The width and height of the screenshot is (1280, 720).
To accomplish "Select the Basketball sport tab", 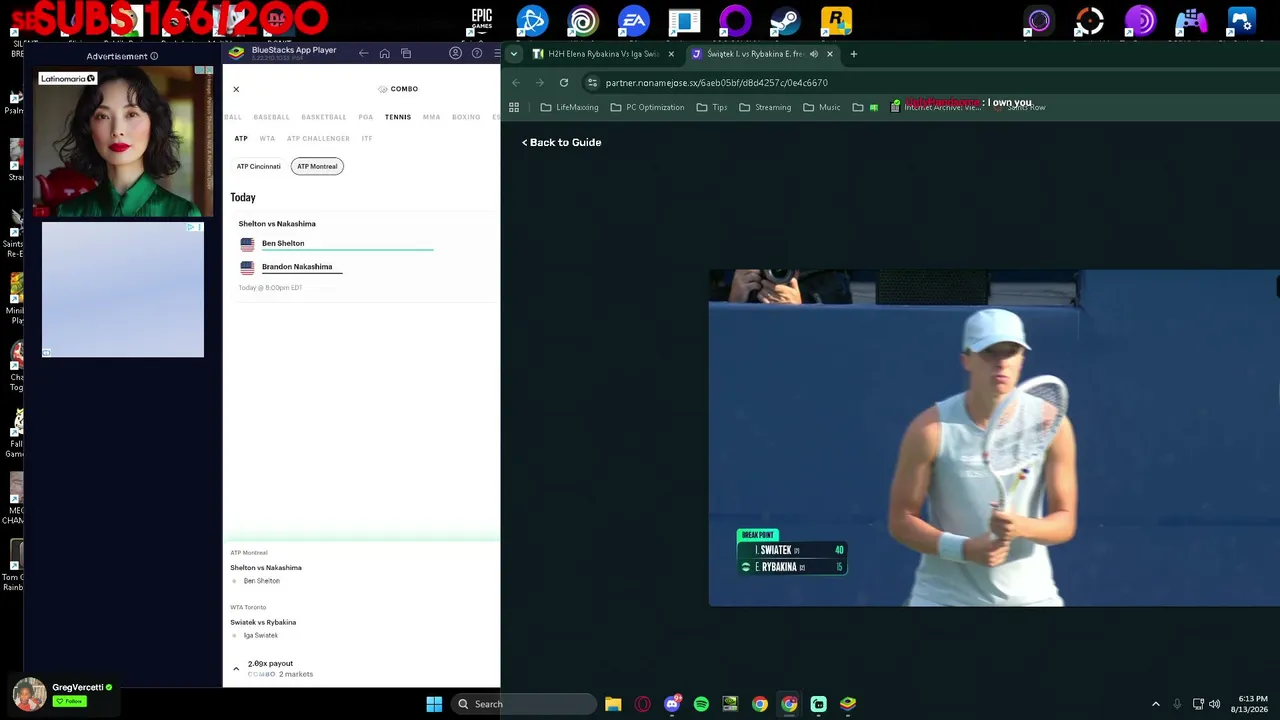I will click(324, 117).
